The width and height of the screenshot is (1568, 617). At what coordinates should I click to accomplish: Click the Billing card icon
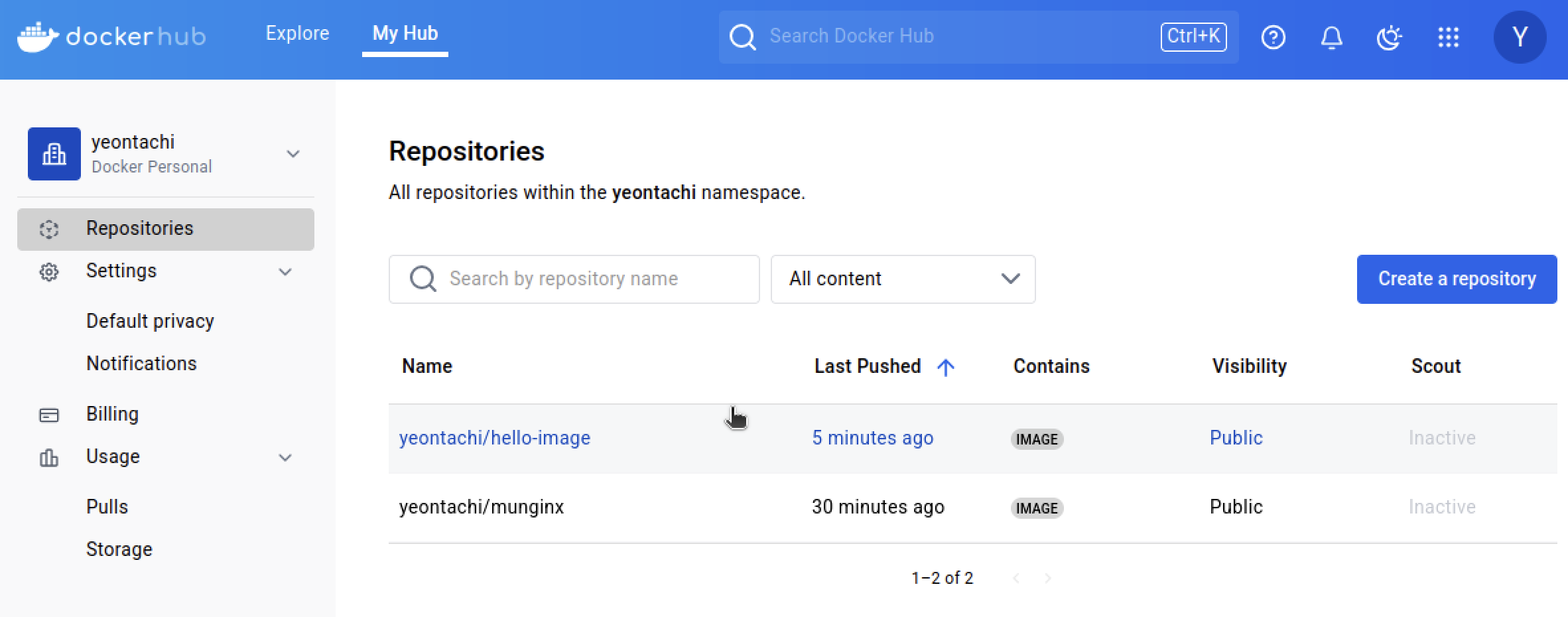click(x=49, y=415)
